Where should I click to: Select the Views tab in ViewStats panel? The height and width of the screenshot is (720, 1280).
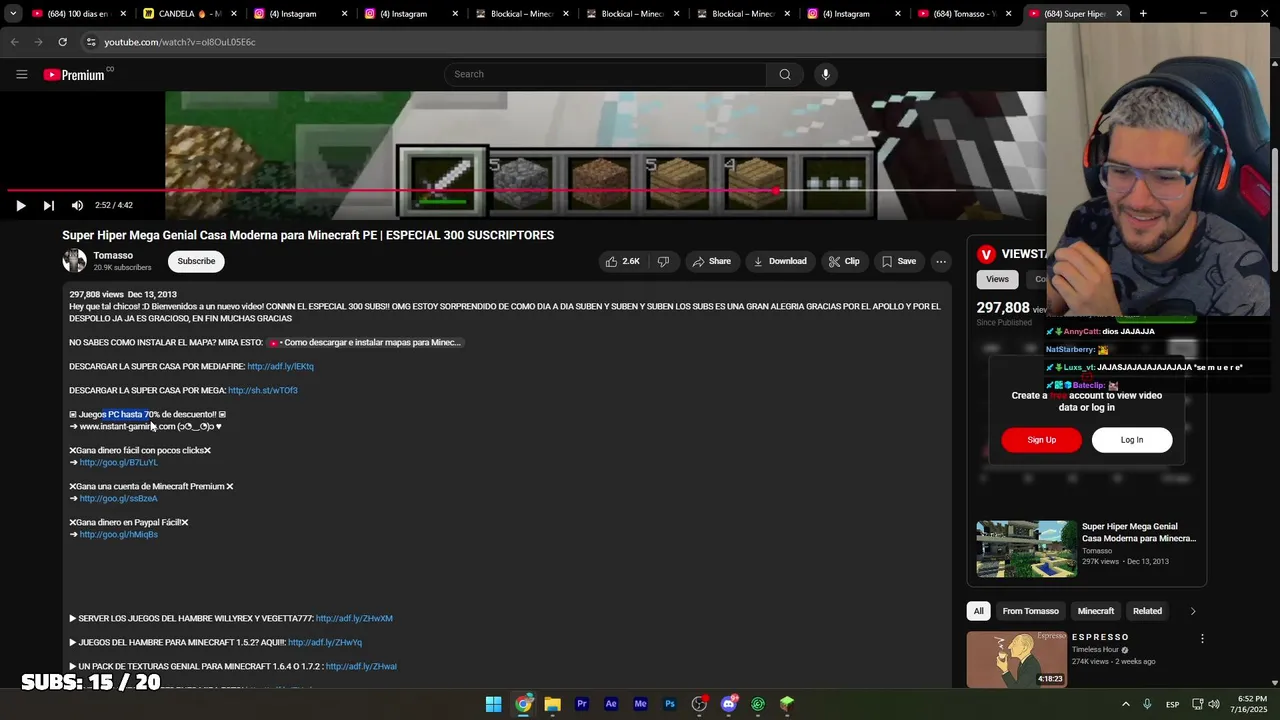pos(997,279)
